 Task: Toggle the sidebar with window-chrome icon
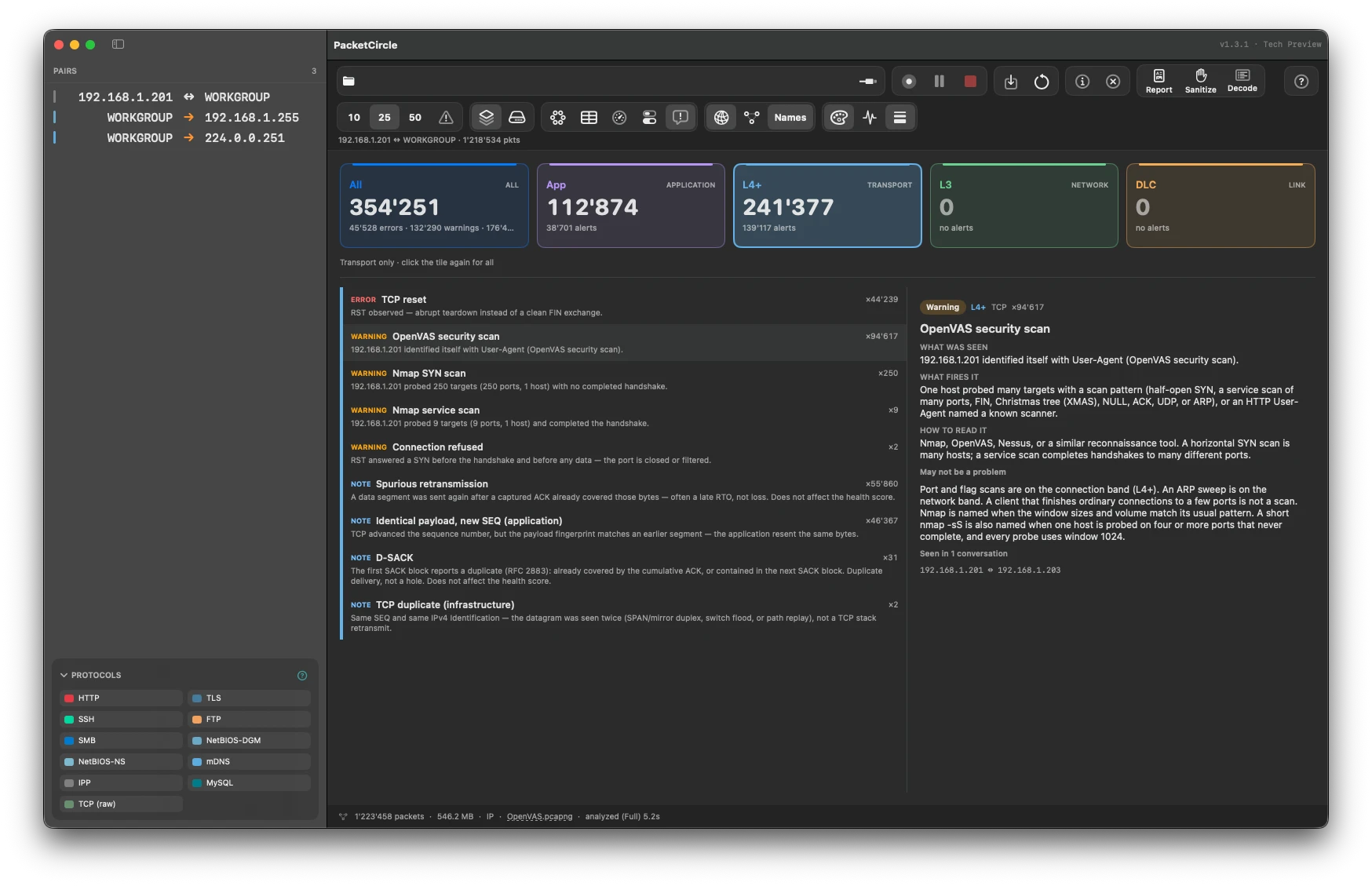click(x=119, y=45)
